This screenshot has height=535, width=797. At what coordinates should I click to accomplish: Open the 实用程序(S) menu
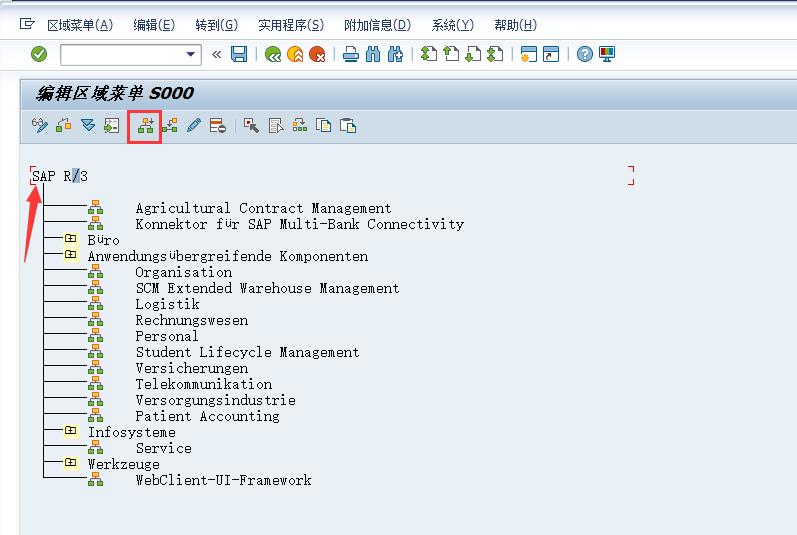pyautogui.click(x=290, y=25)
